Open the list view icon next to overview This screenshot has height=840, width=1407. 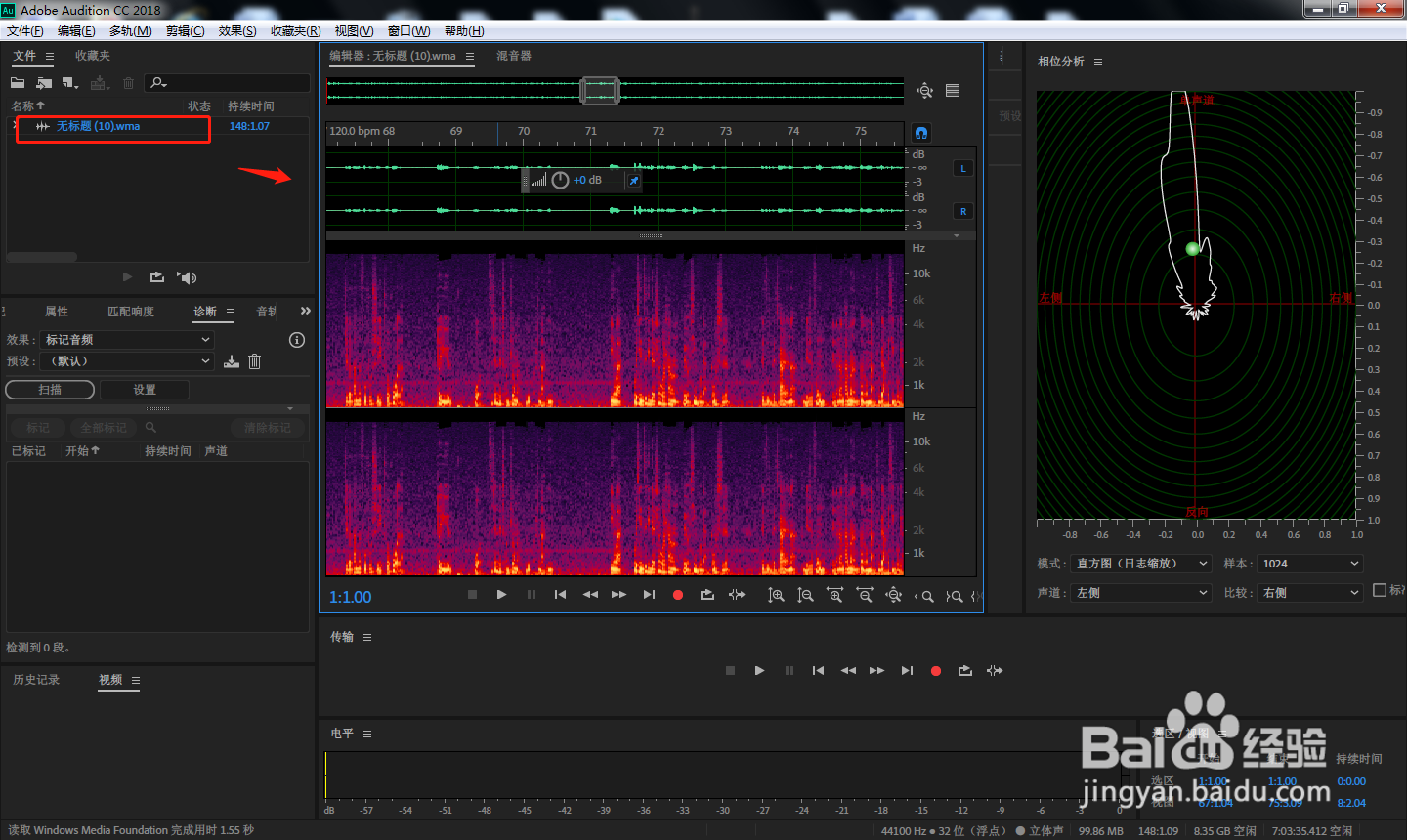pos(953,91)
